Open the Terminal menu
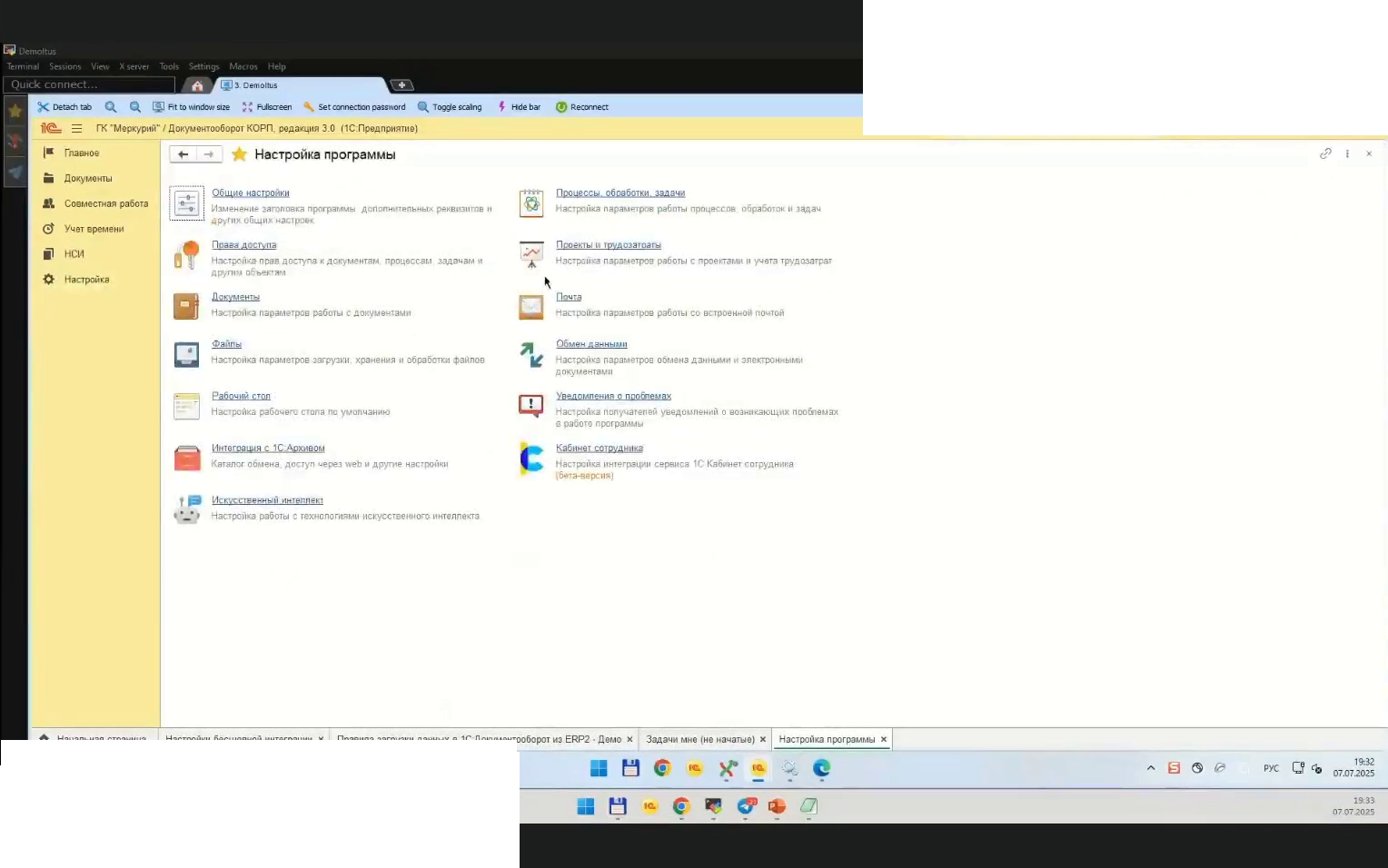This screenshot has height=868, width=1388. (x=23, y=66)
